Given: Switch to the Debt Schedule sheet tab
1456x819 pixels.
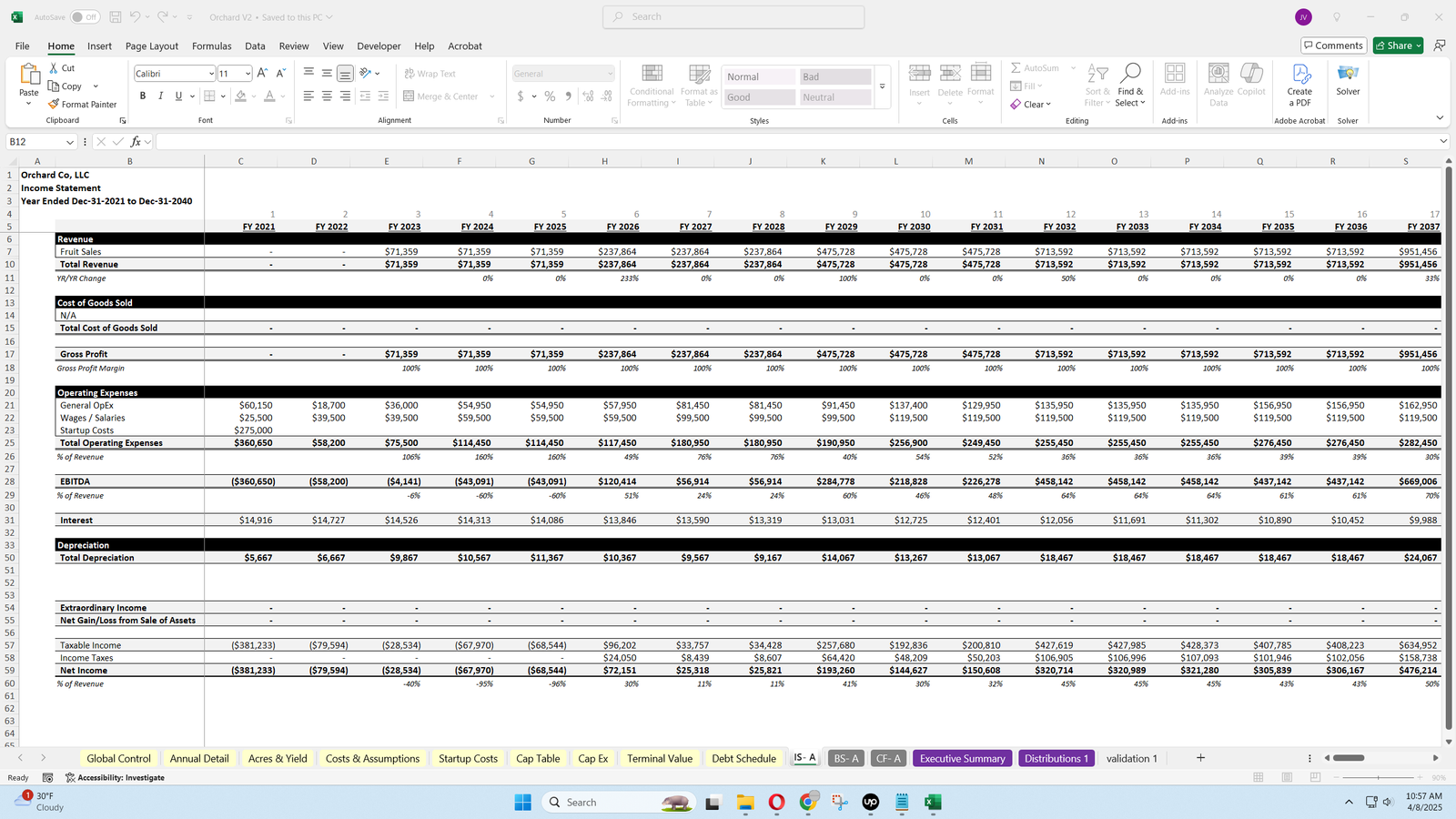Looking at the screenshot, I should (743, 758).
